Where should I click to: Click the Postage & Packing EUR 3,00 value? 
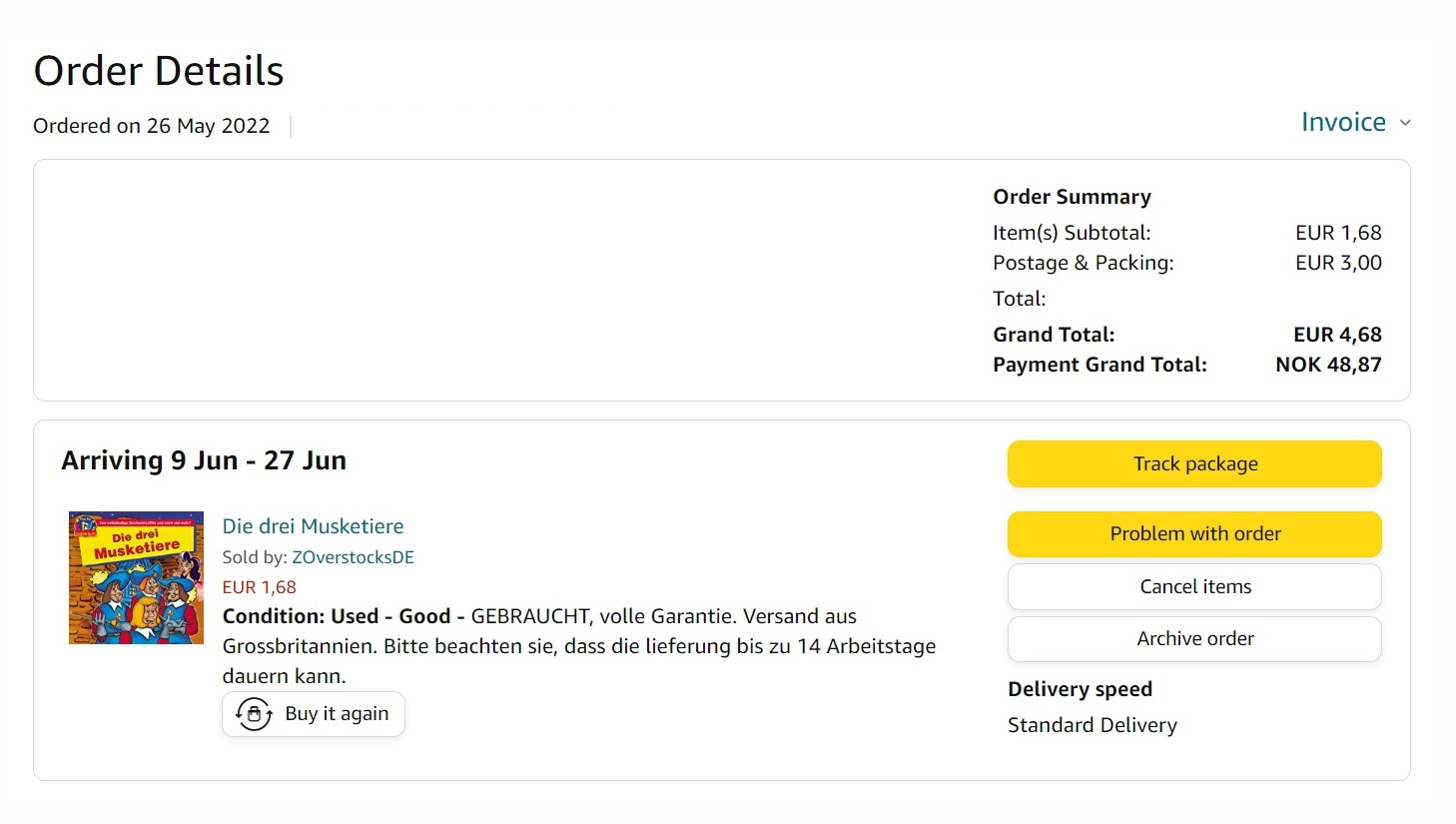coord(1338,263)
